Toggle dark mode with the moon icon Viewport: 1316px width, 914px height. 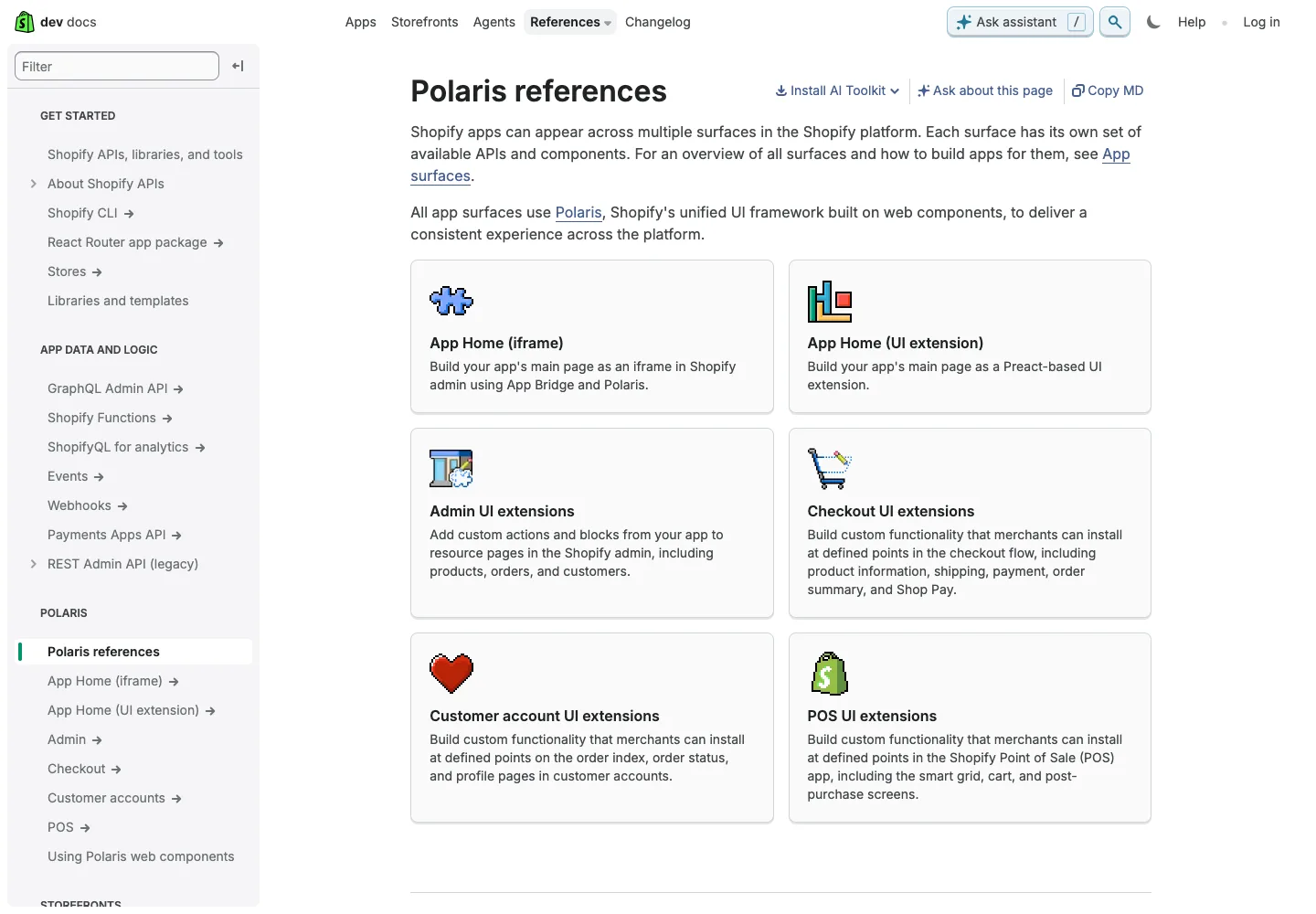[x=1153, y=22]
